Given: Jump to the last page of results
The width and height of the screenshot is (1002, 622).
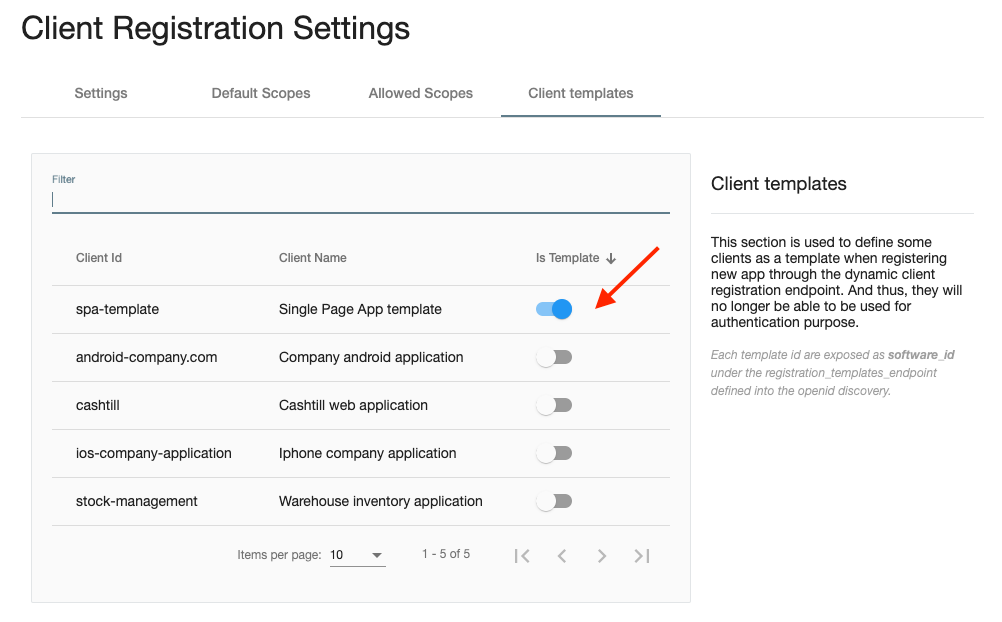Looking at the screenshot, I should (642, 556).
